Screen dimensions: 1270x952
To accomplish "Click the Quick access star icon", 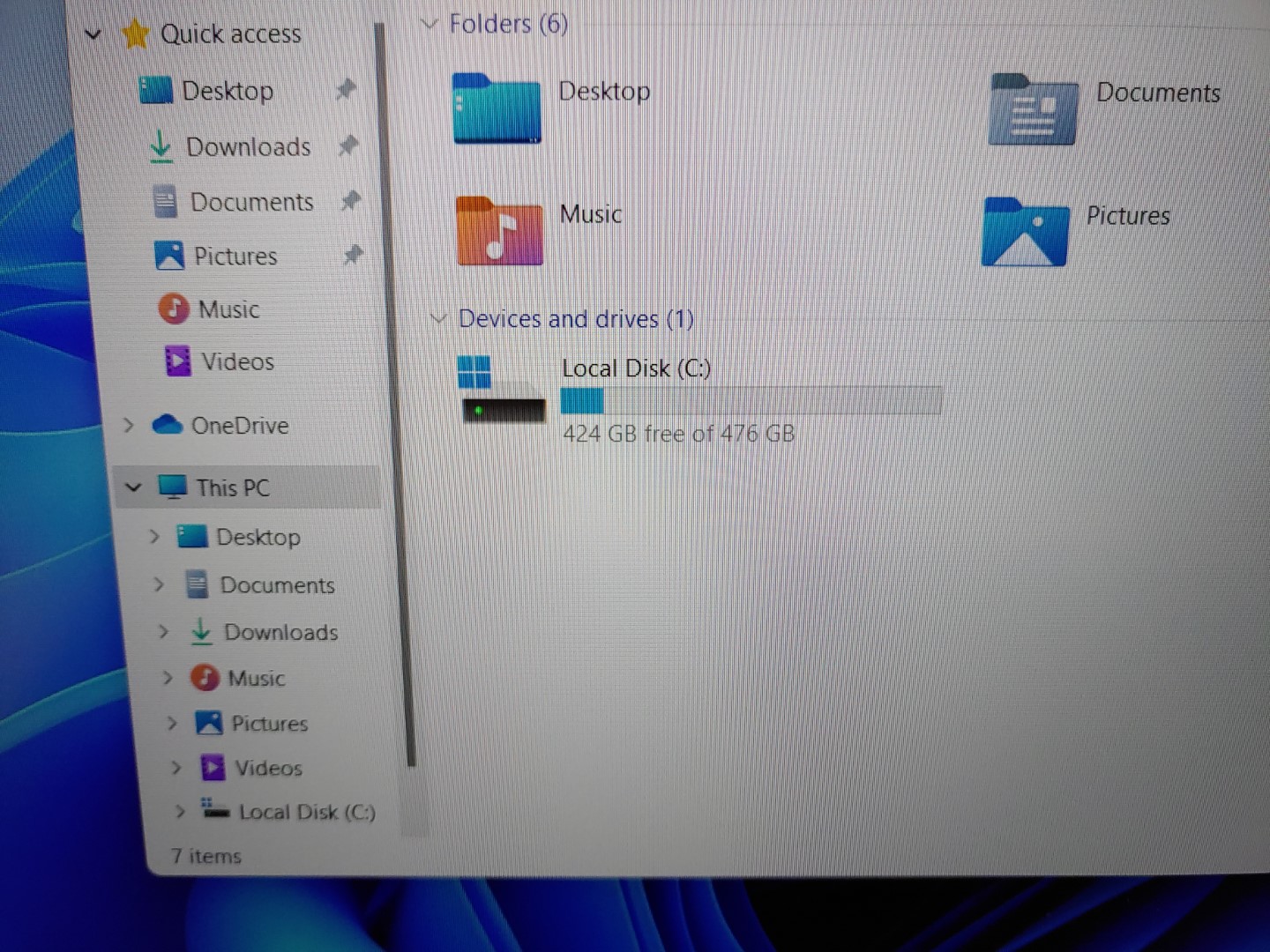I will pos(135,34).
